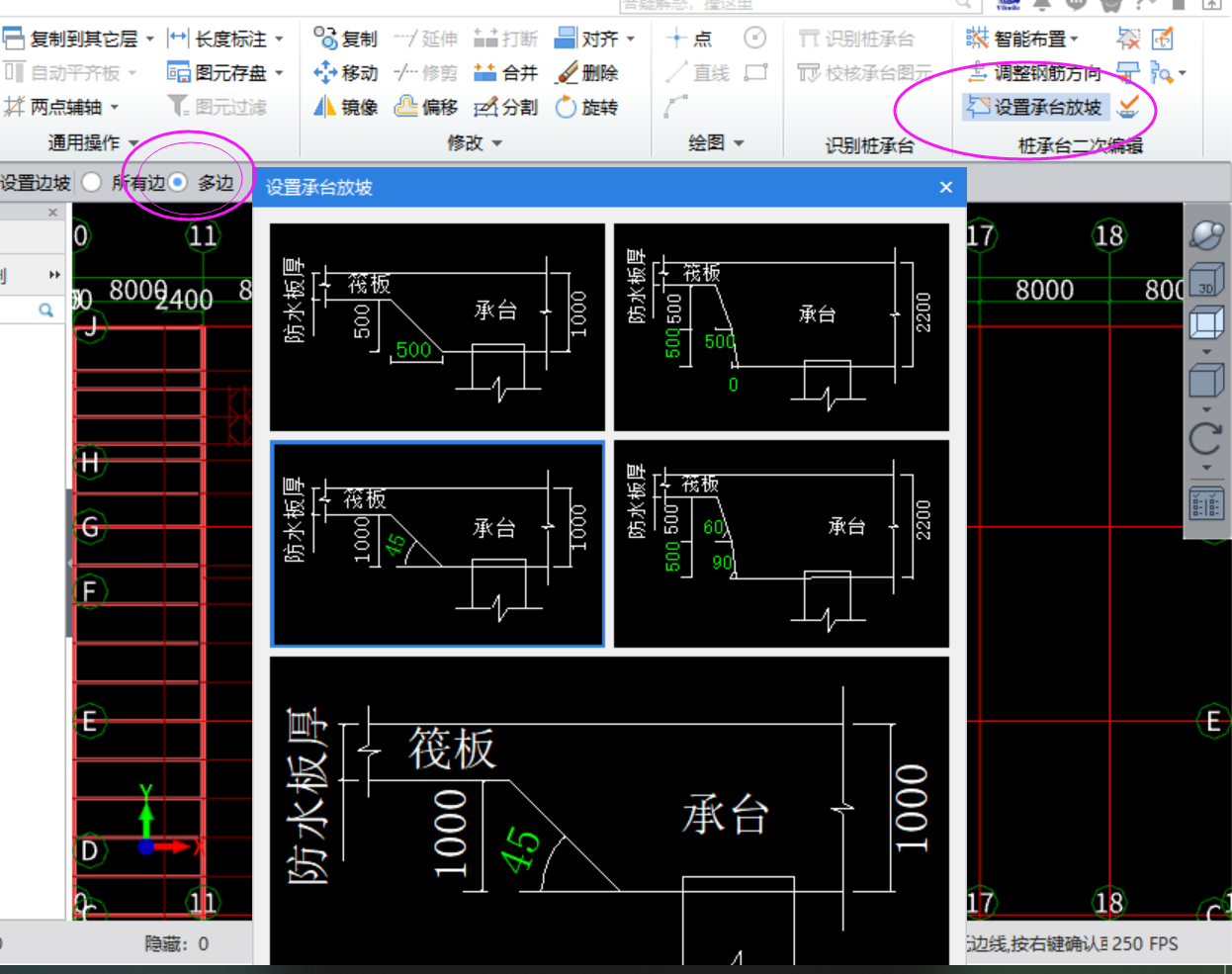Open the find-element icon dropdown arrow

[x=1183, y=73]
